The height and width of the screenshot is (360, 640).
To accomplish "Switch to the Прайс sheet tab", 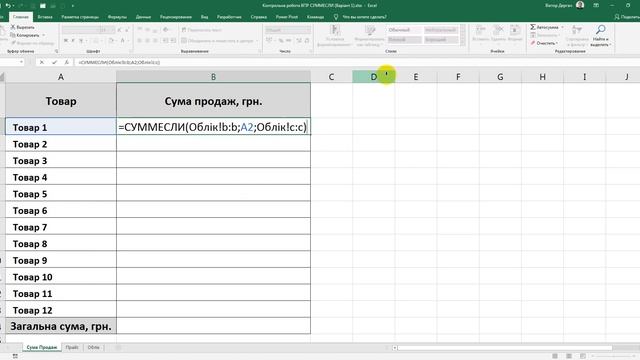I will click(x=72, y=347).
